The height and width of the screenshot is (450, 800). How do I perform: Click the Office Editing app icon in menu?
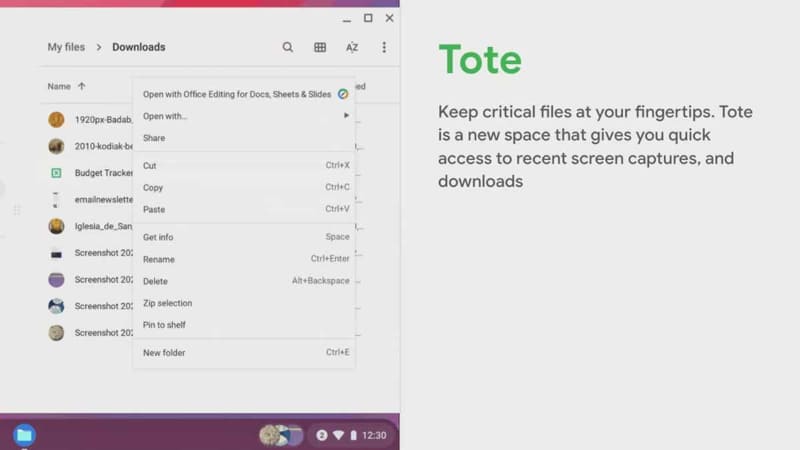(343, 94)
